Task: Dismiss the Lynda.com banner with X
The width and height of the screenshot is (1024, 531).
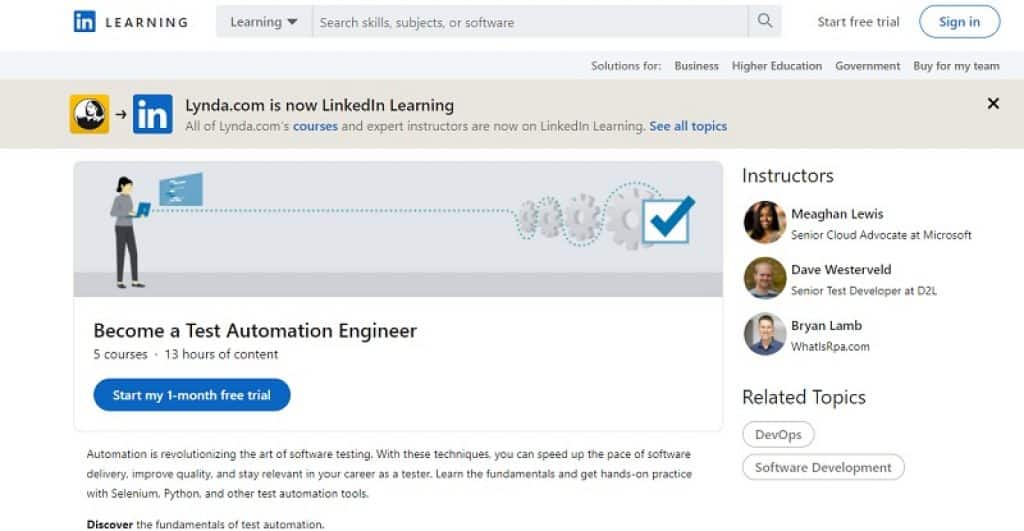Action: coord(993,103)
